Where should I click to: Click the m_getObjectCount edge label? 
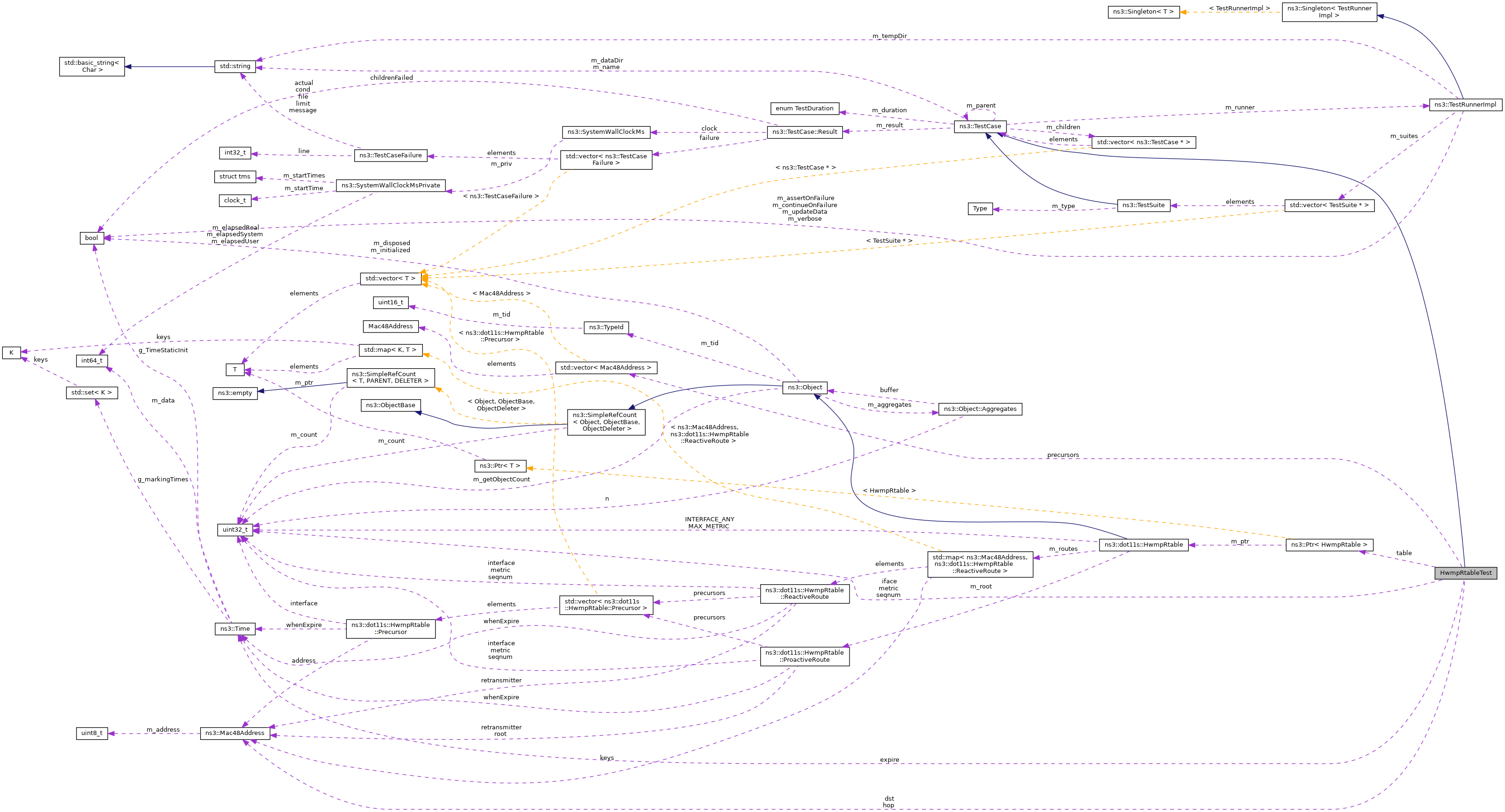[x=501, y=480]
